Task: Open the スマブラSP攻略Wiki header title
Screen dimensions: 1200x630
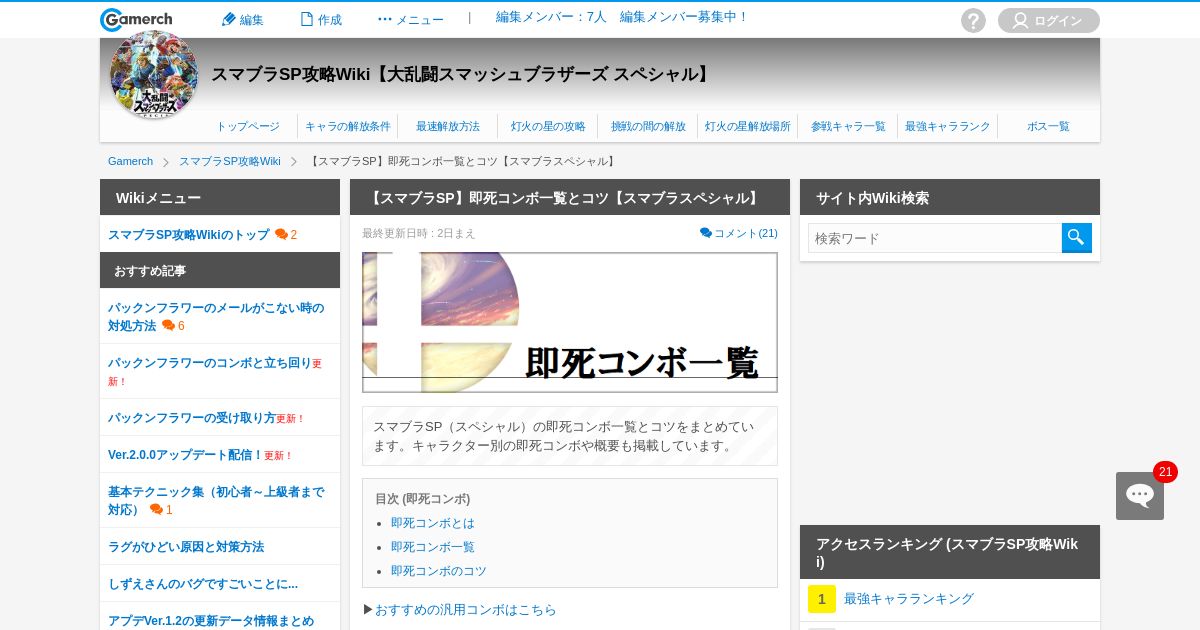Action: coord(462,74)
